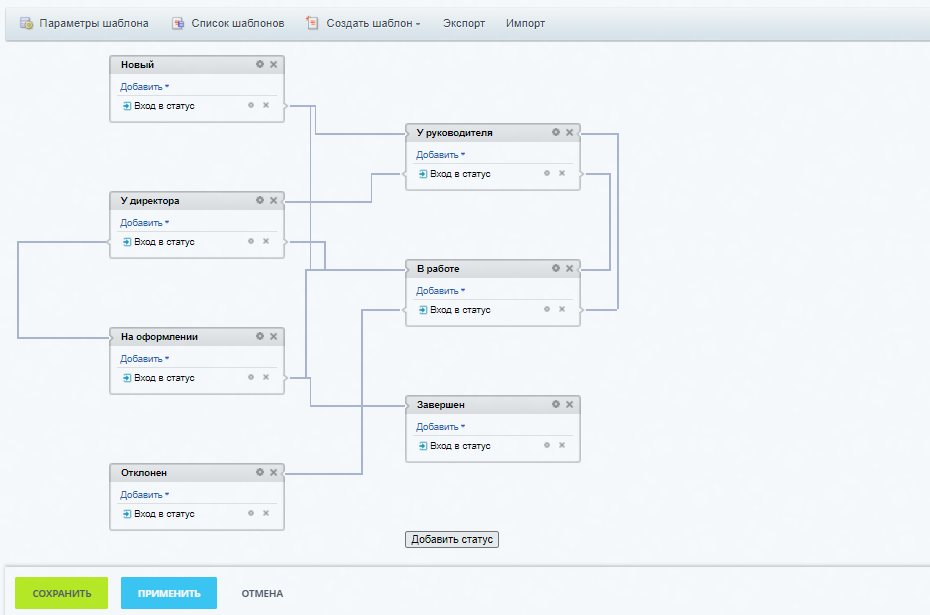The height and width of the screenshot is (615, 930).
Task: Open settings gear of У директора status
Action: (260, 200)
